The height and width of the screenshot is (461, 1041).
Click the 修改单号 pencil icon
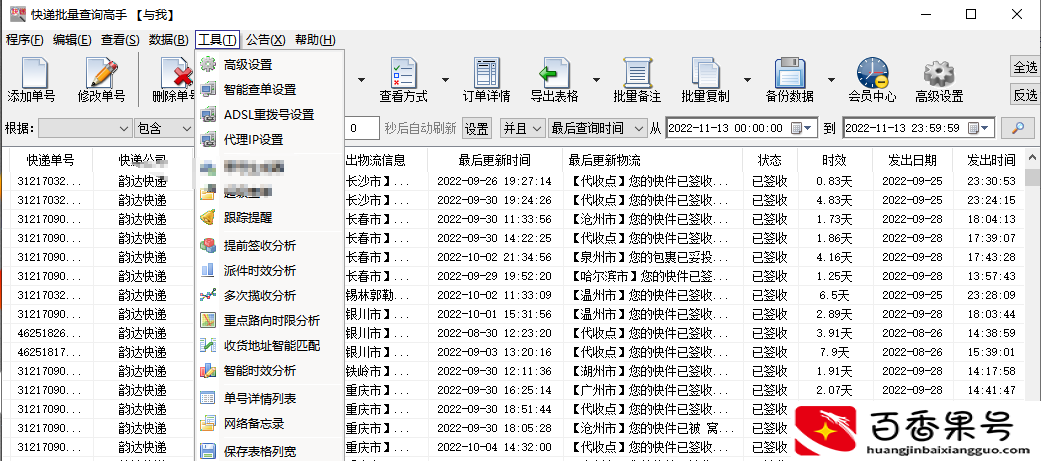tap(101, 80)
